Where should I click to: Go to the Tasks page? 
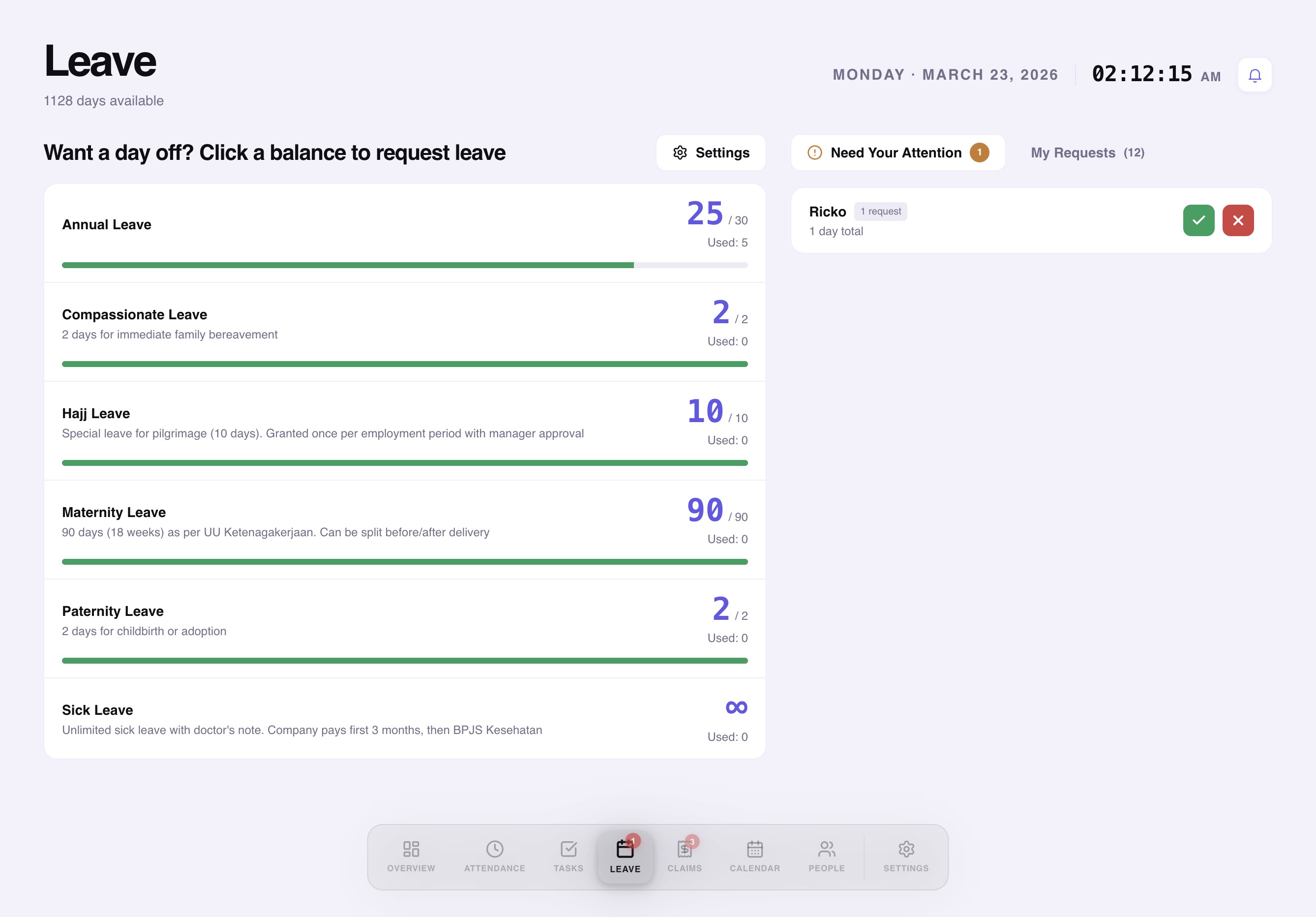[x=568, y=857]
